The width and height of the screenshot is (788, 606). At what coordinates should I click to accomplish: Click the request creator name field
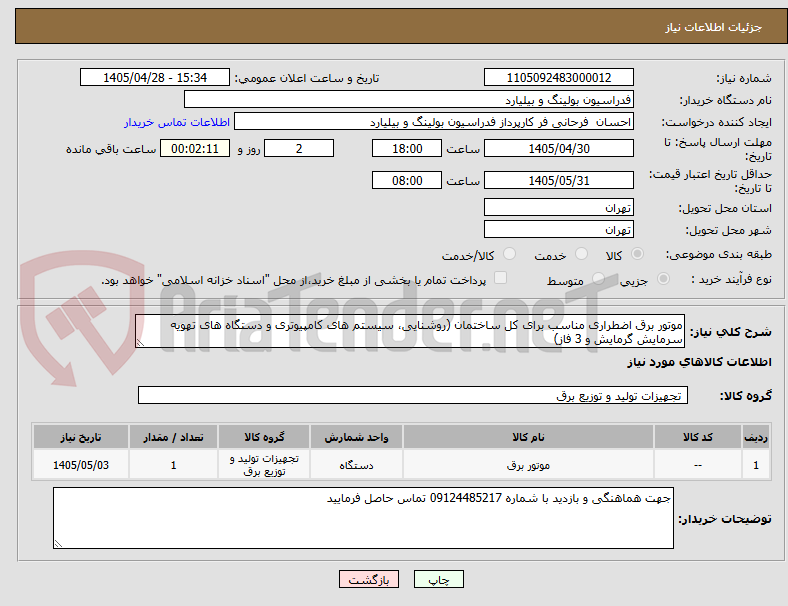[x=434, y=122]
